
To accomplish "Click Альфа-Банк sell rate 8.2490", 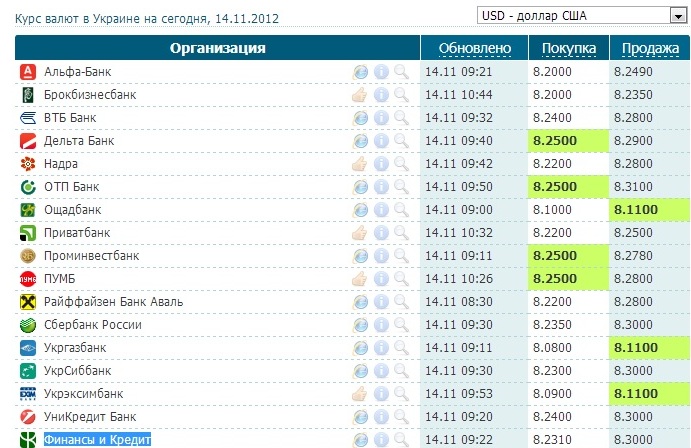I will coord(633,72).
